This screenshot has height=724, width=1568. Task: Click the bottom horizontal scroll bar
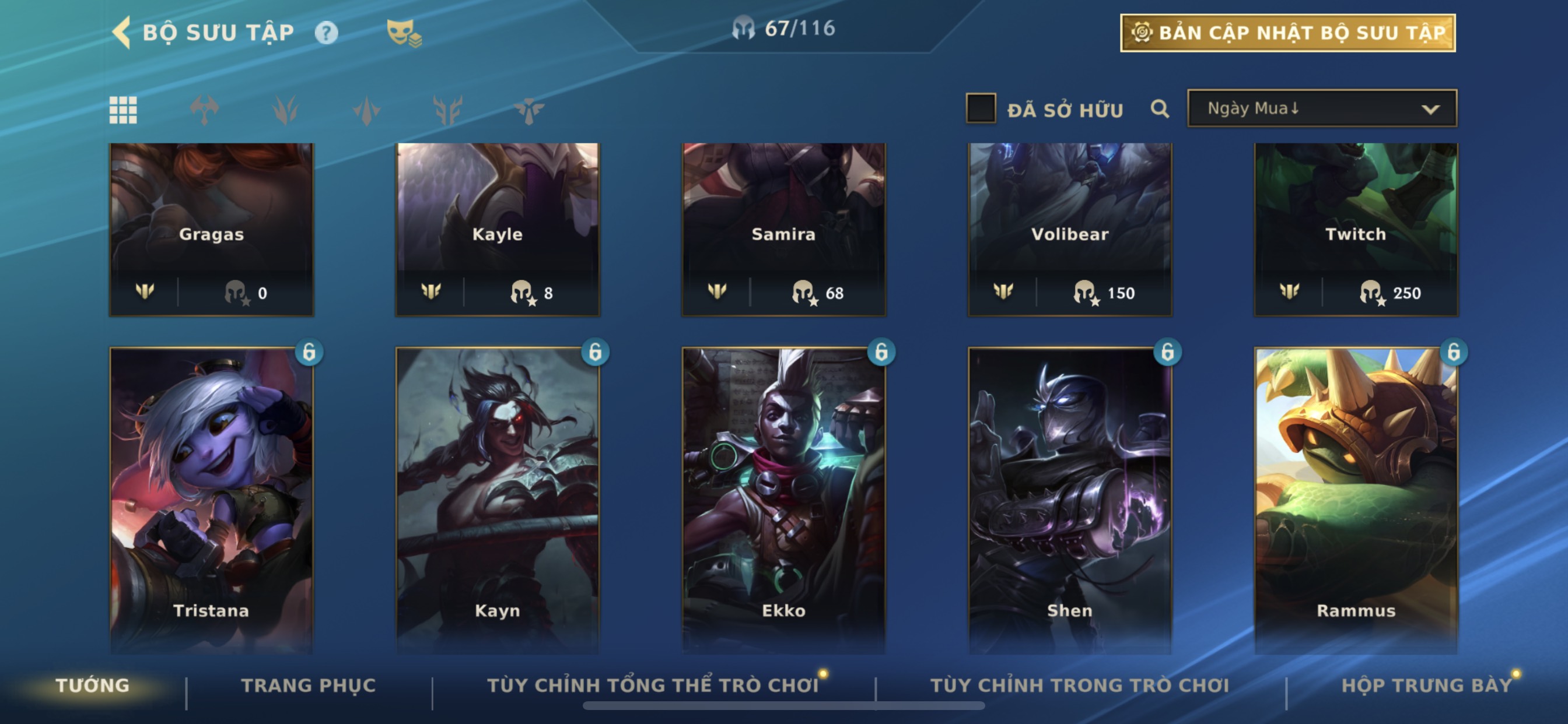(x=783, y=706)
